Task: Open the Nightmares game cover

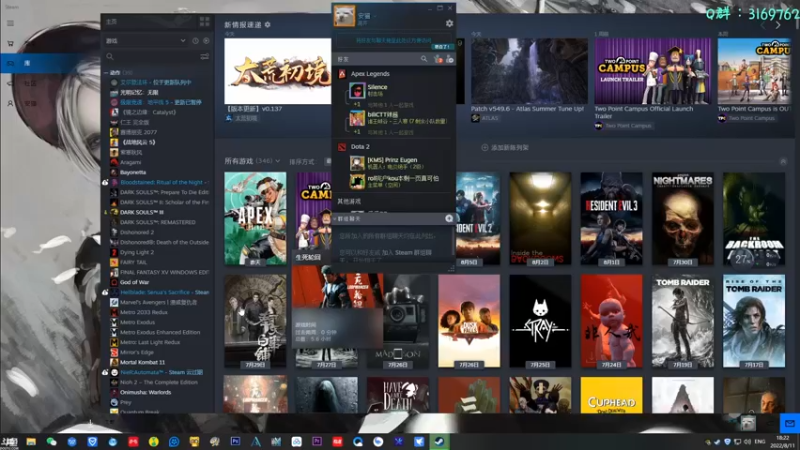Action: click(683, 218)
